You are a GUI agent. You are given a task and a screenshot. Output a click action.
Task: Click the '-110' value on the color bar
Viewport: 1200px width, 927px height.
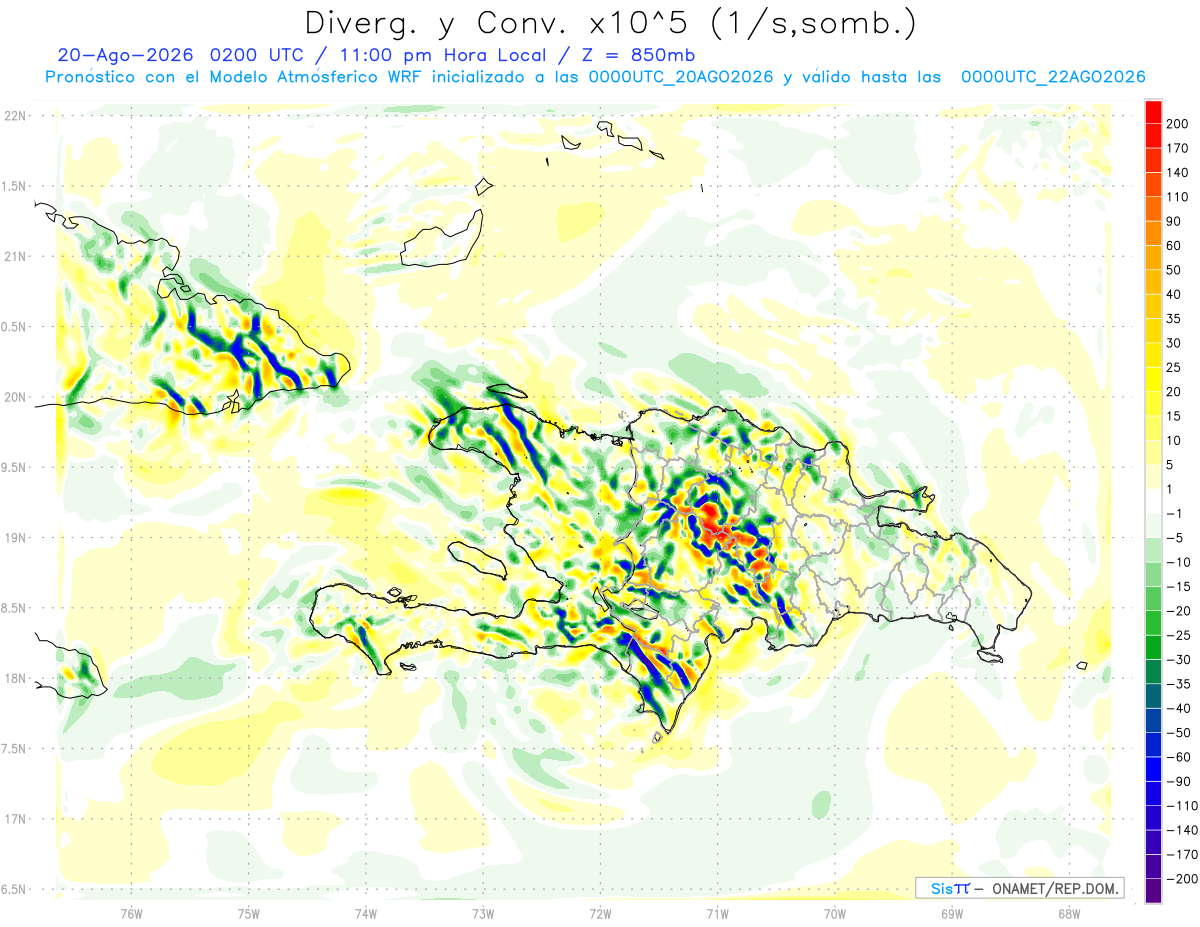click(1182, 806)
